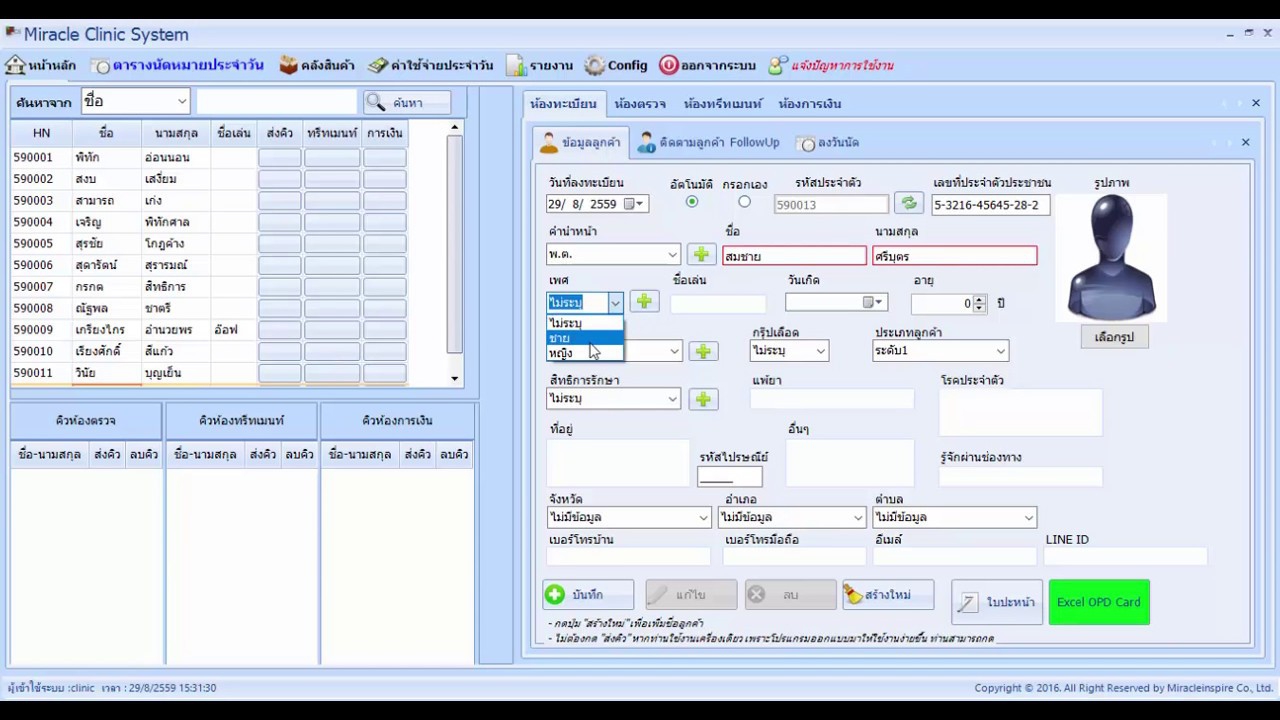Click the customer photo avatar placeholder
1280x720 pixels.
pos(1111,257)
